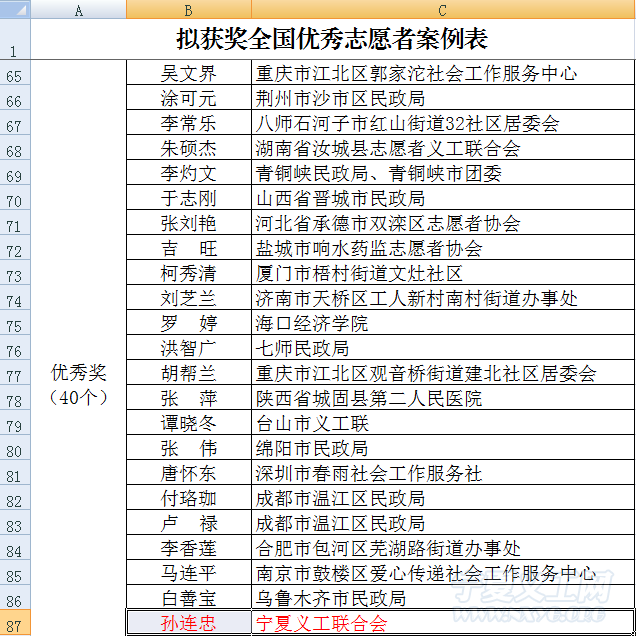The image size is (636, 636).
Task: Select 成都市温江区民政局 in row 82
Action: click(443, 497)
